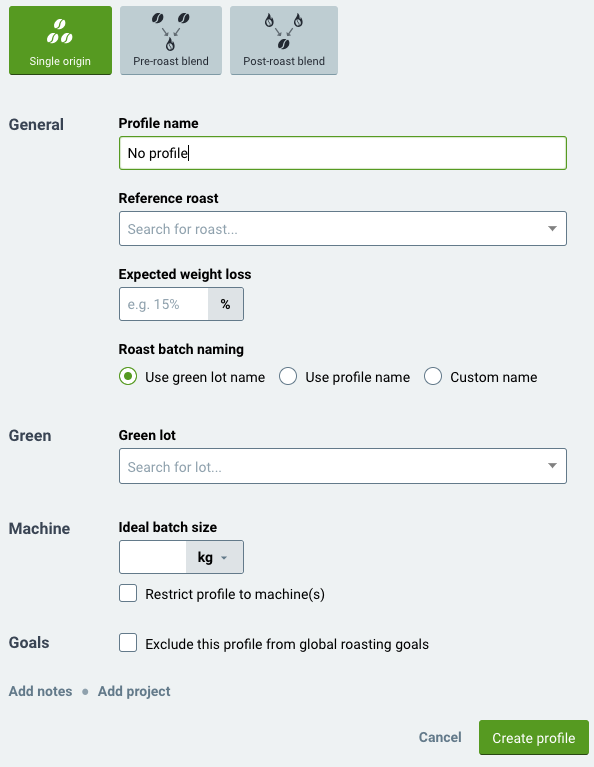The height and width of the screenshot is (767, 594).
Task: Select Use green lot name radio
Action: tap(128, 377)
